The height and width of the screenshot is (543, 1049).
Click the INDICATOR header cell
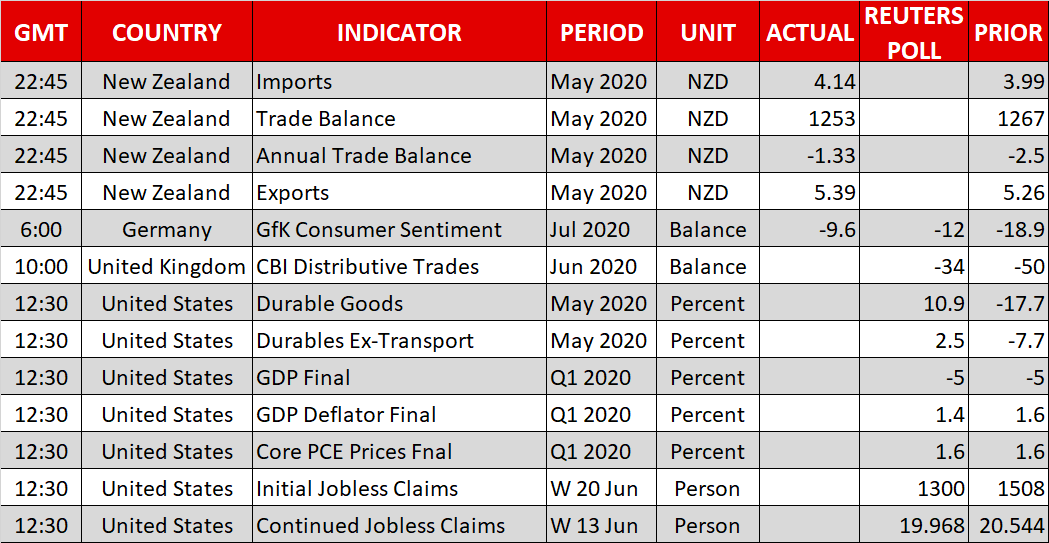tap(399, 32)
